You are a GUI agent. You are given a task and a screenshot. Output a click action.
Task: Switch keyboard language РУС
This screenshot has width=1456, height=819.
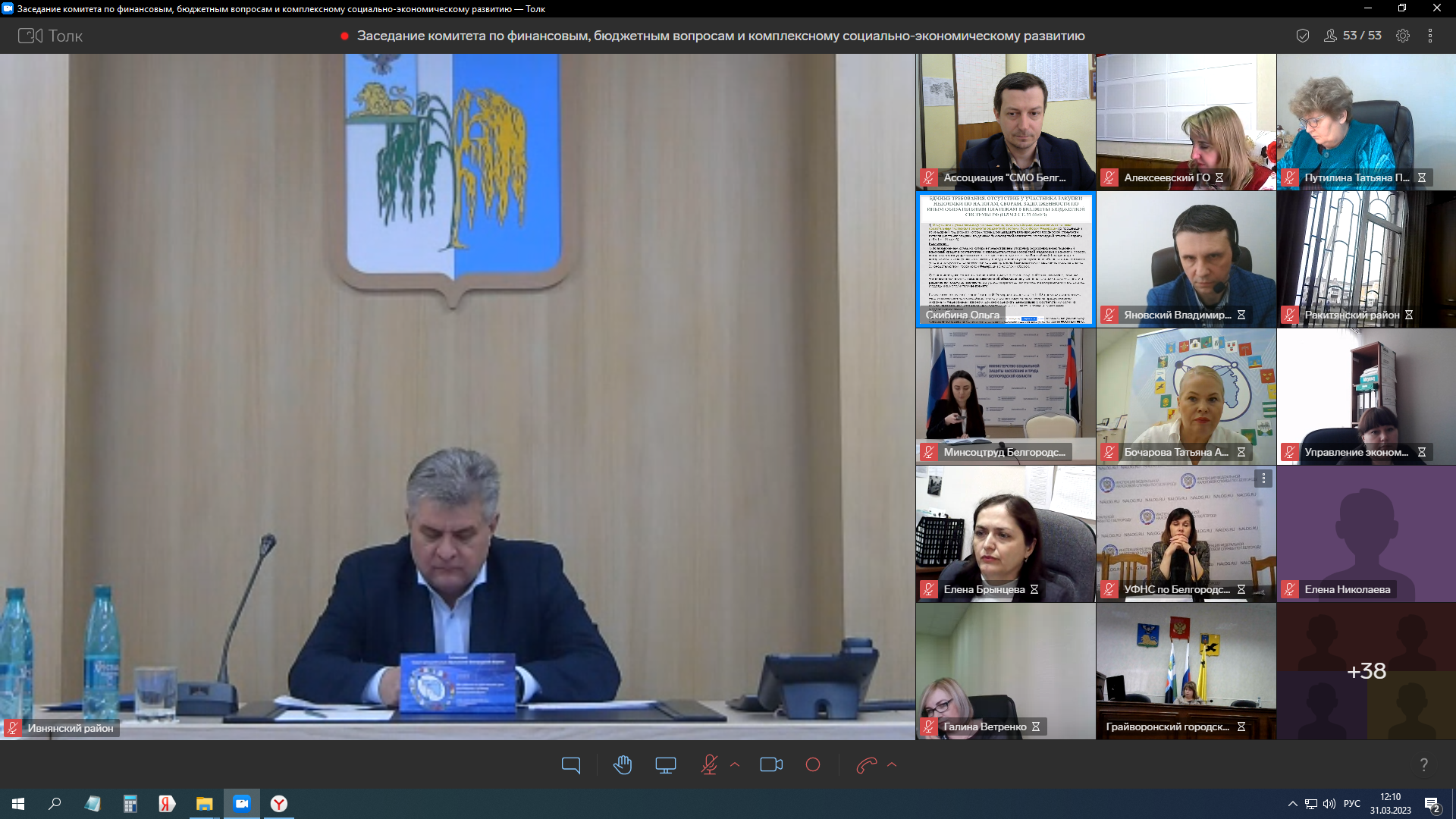pos(1352,804)
